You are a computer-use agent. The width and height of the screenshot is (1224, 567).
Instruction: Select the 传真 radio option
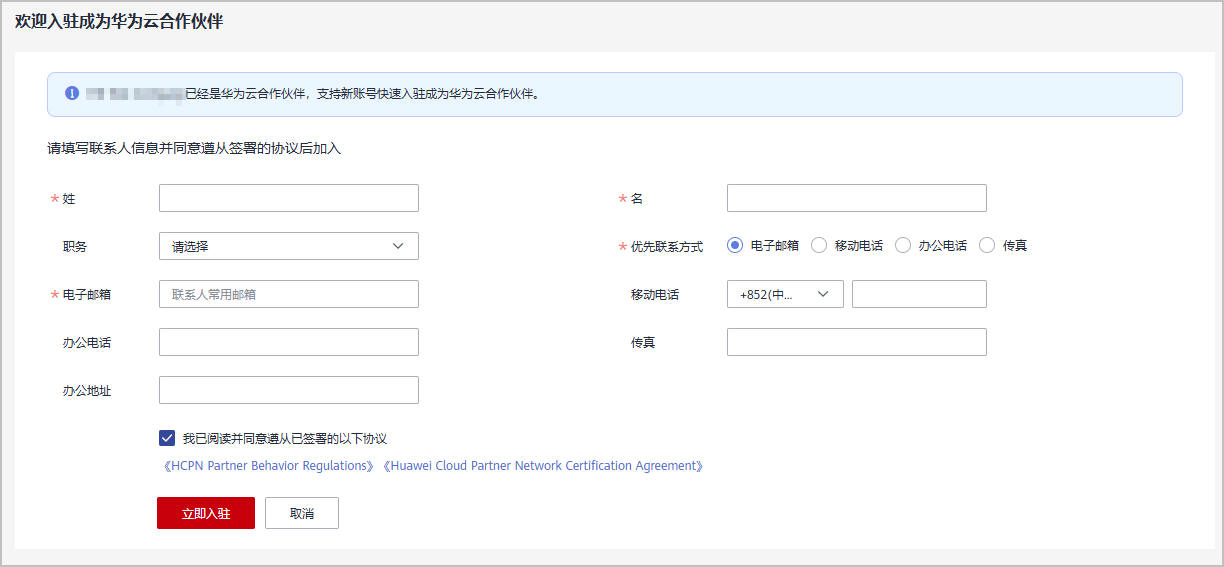(987, 245)
